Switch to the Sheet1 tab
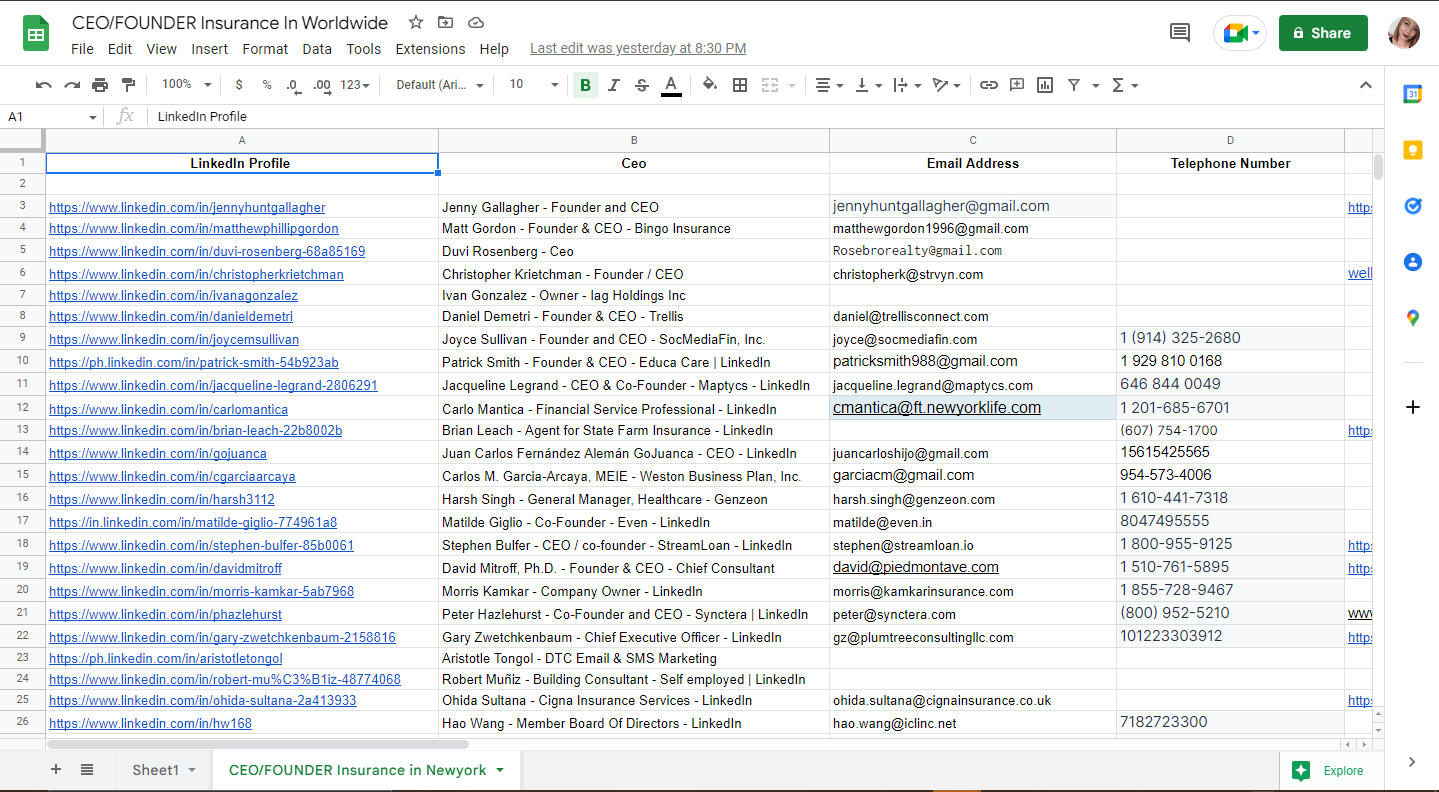Screen dimensions: 1439x792 (x=156, y=770)
